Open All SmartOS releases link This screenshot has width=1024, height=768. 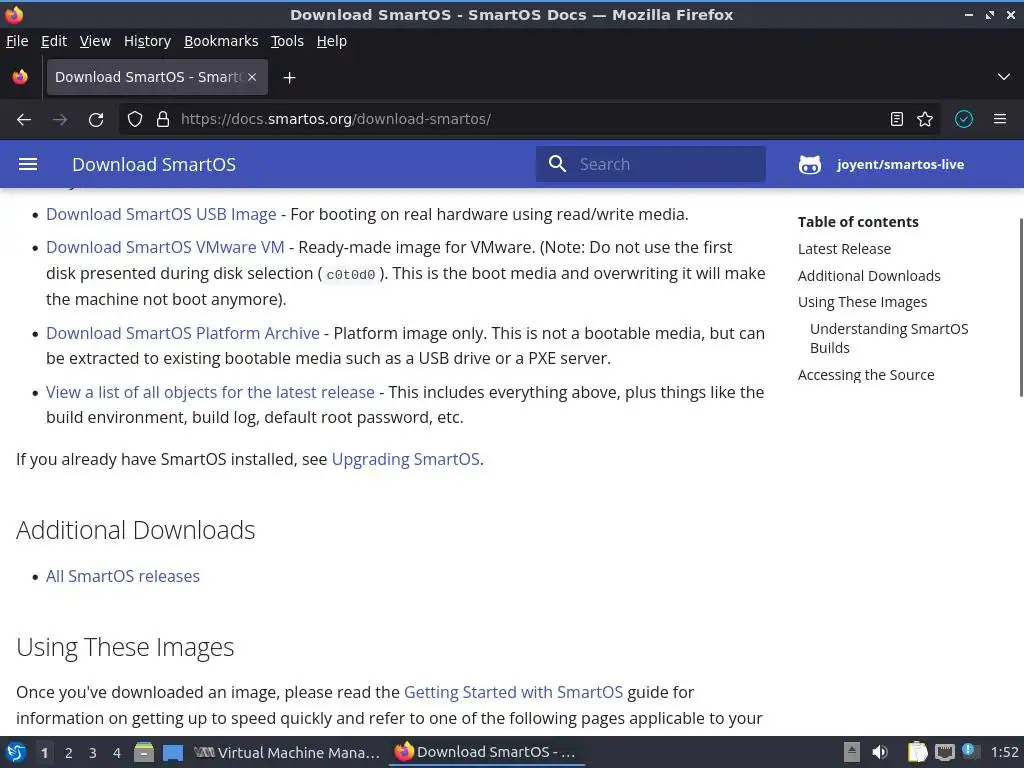pyautogui.click(x=123, y=576)
